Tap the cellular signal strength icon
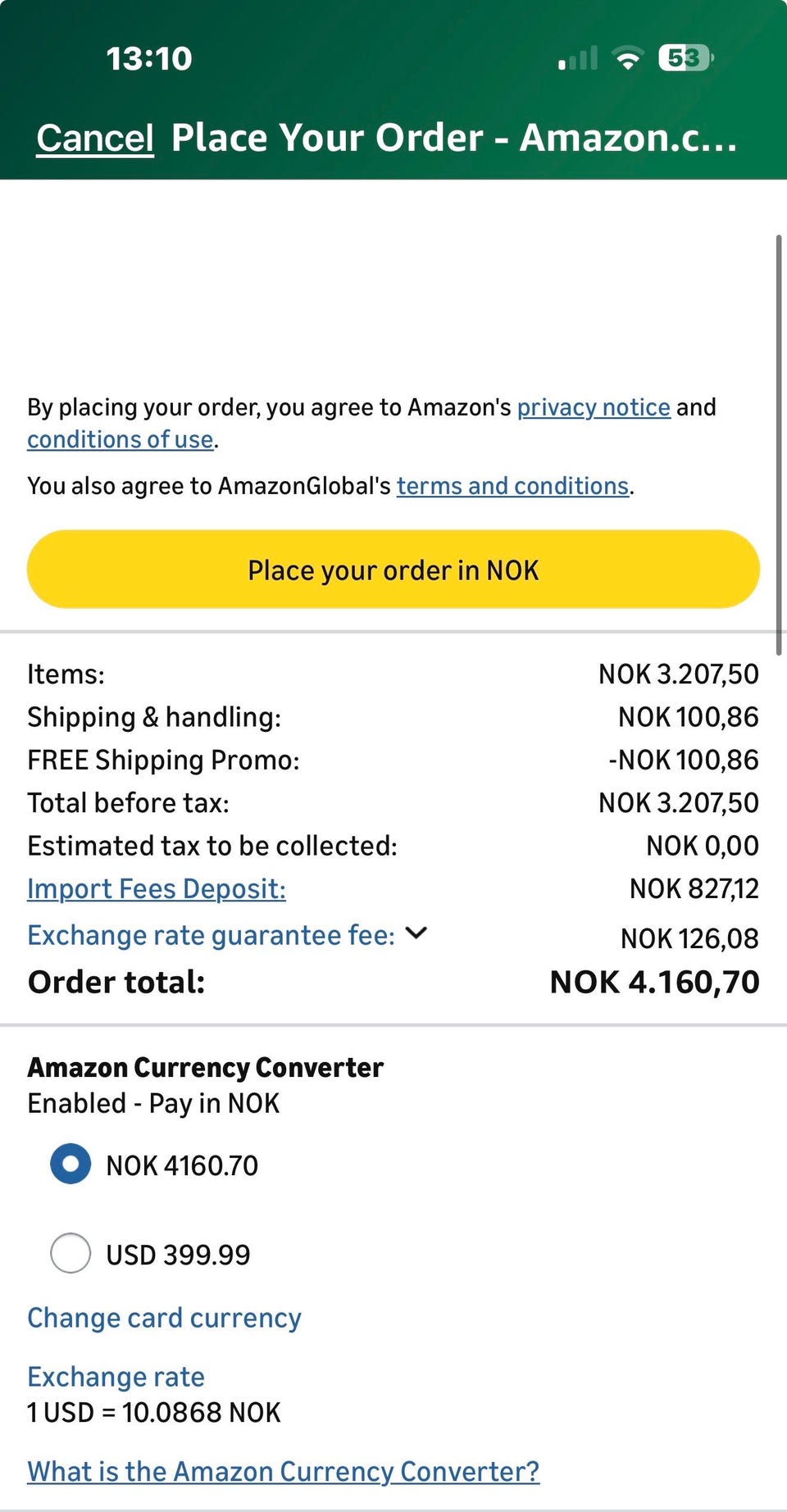This screenshot has width=787, height=1512. [578, 59]
